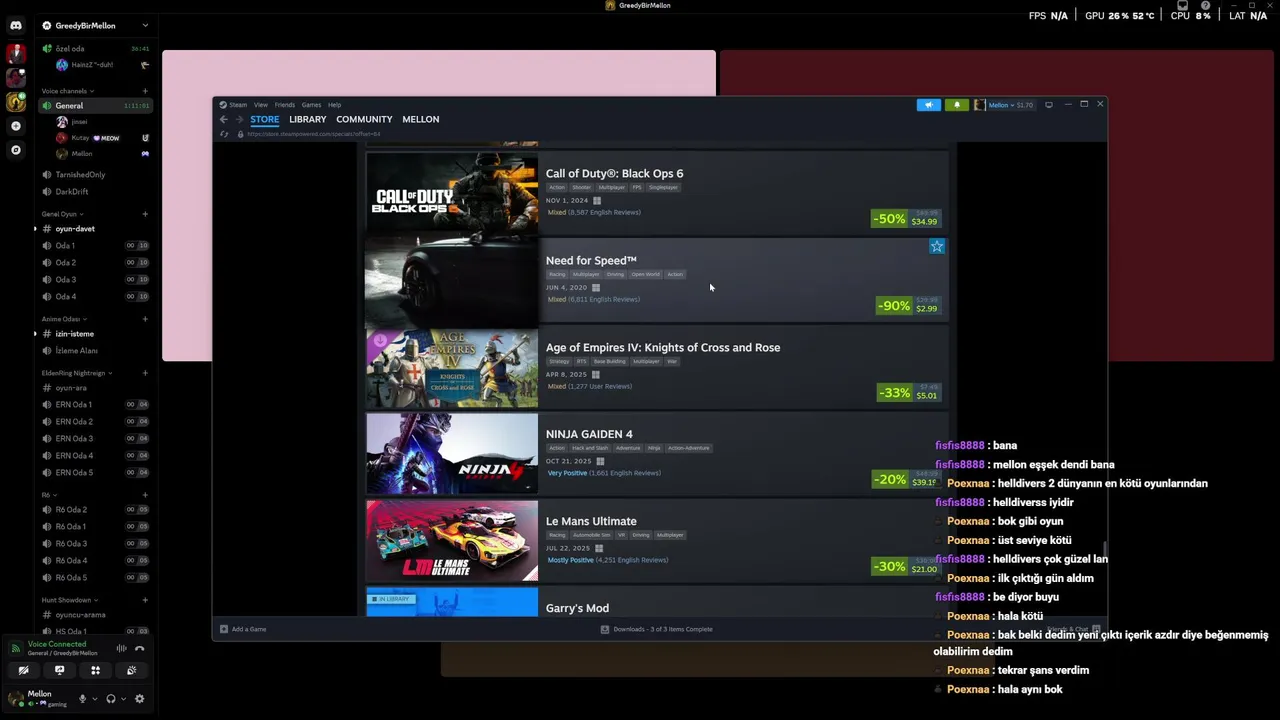Collapse EldenRing Nightreign category
Image resolution: width=1280 pixels, height=720 pixels.
pos(77,373)
